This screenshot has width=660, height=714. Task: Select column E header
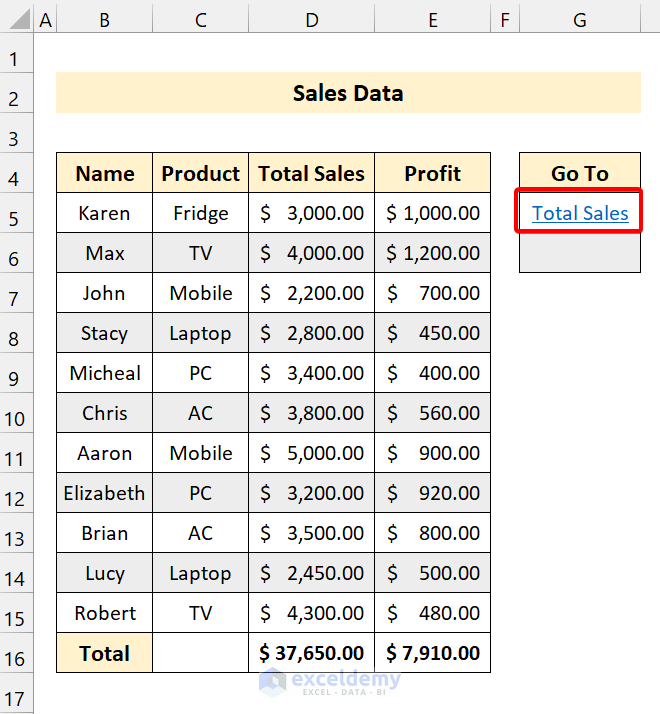(433, 17)
